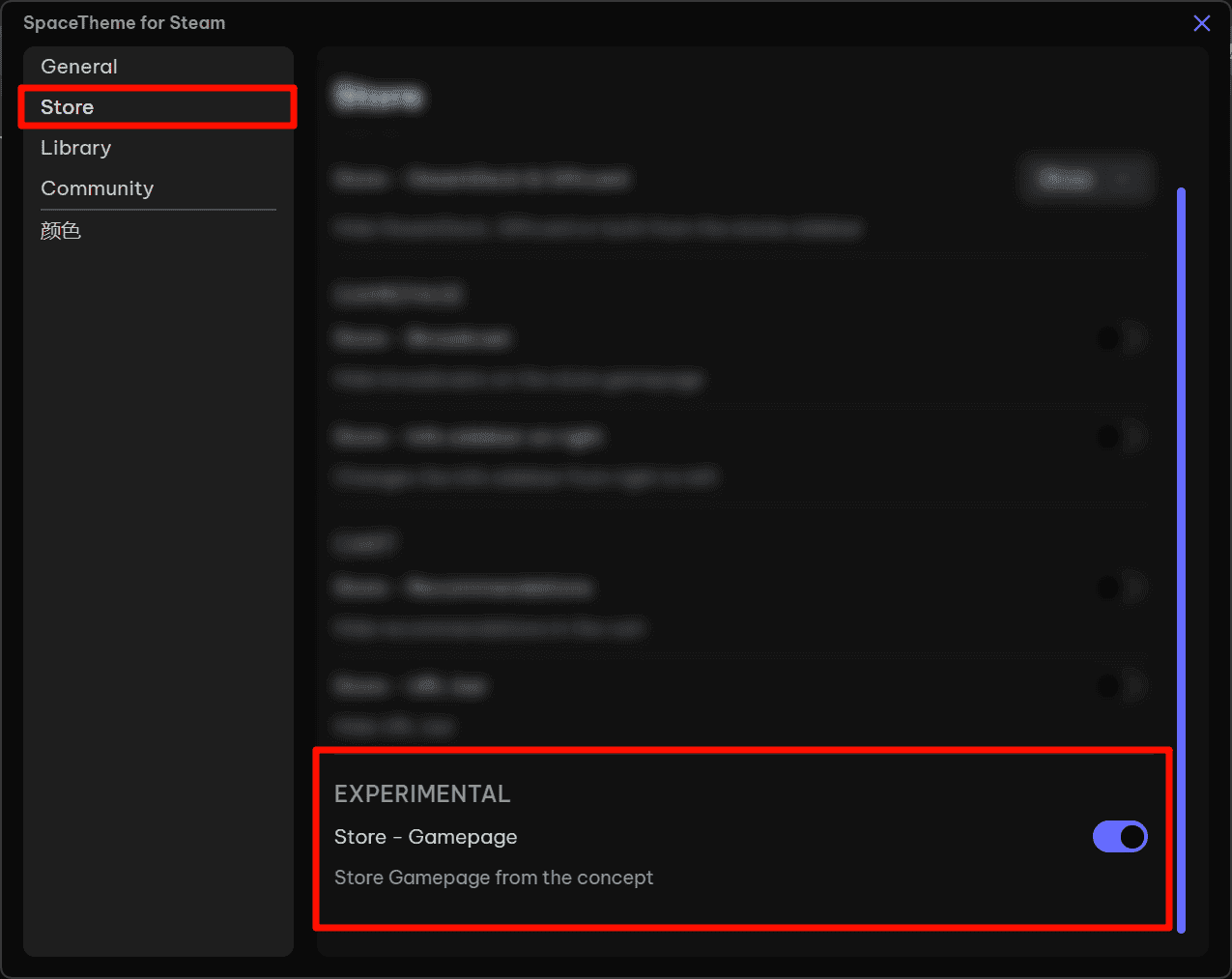Click the purple vertical scrollbar

(1181, 559)
